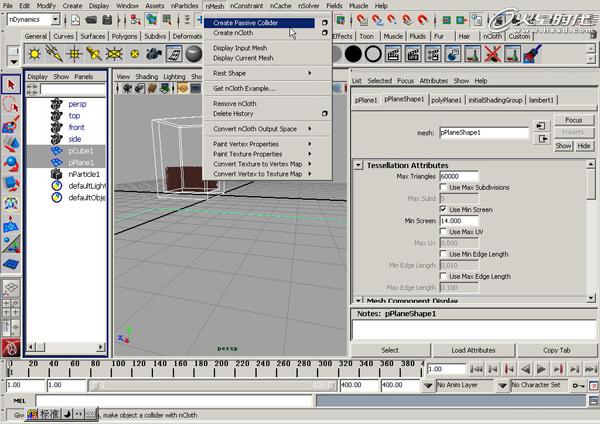Screen dimensions: 600x424
Task: Enable Use Max Subdivisions checkbox
Action: coord(443,187)
